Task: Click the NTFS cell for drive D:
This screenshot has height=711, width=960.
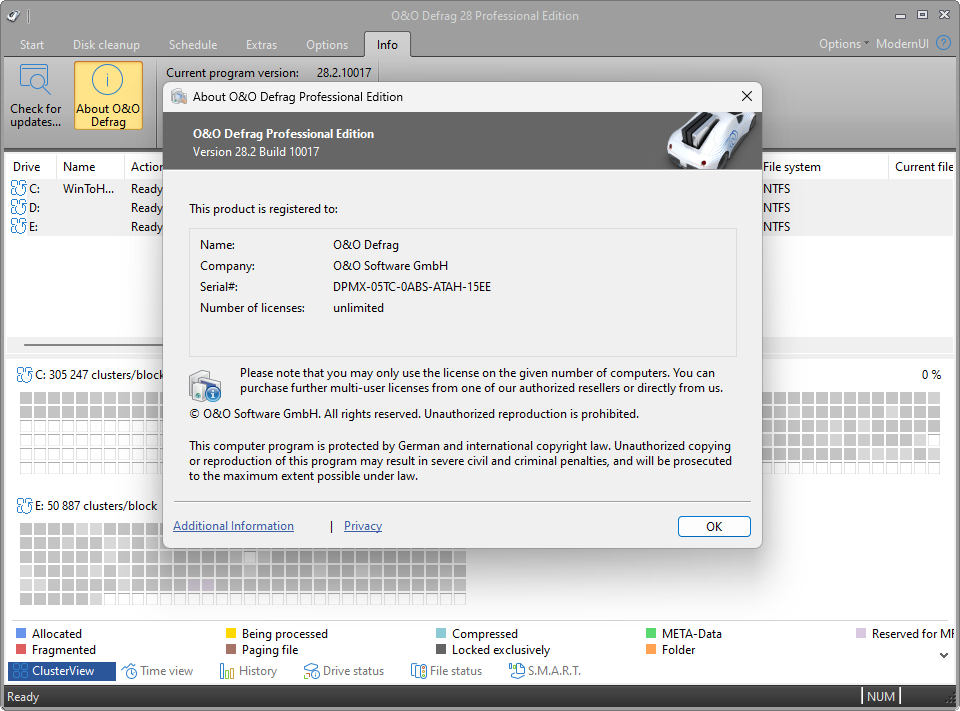Action: tap(776, 208)
